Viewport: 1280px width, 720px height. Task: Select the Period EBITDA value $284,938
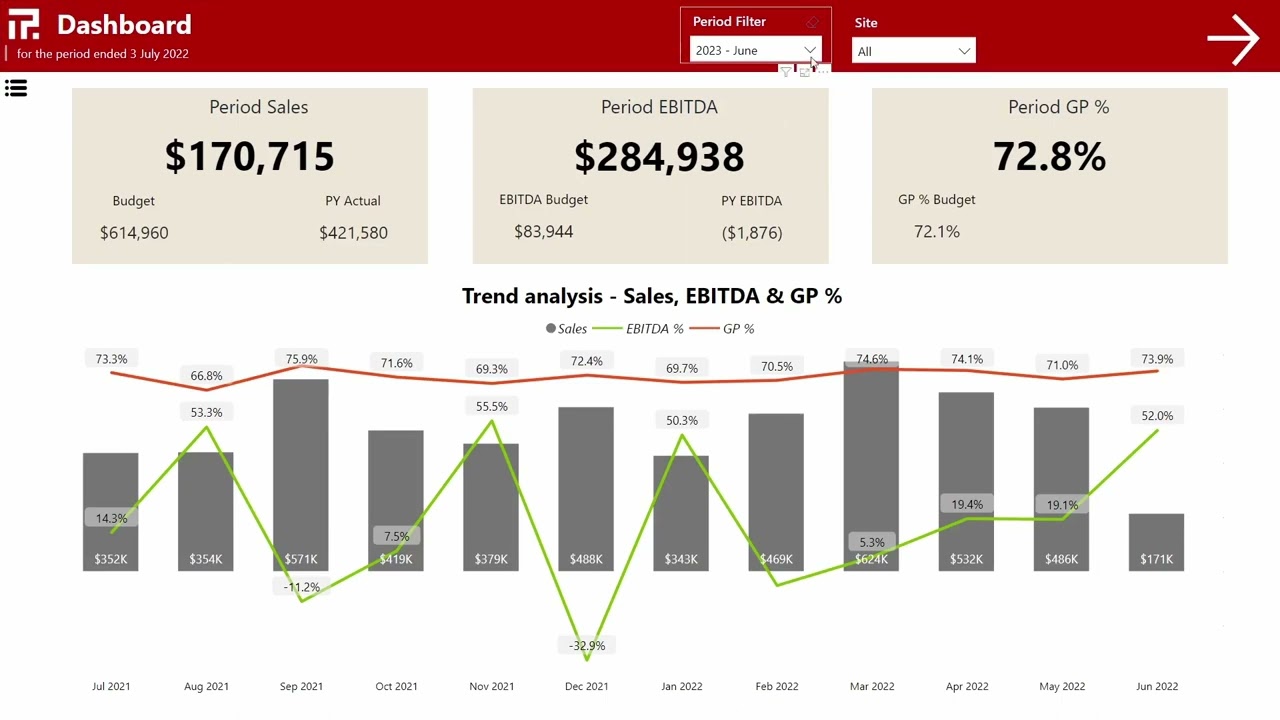click(x=659, y=156)
